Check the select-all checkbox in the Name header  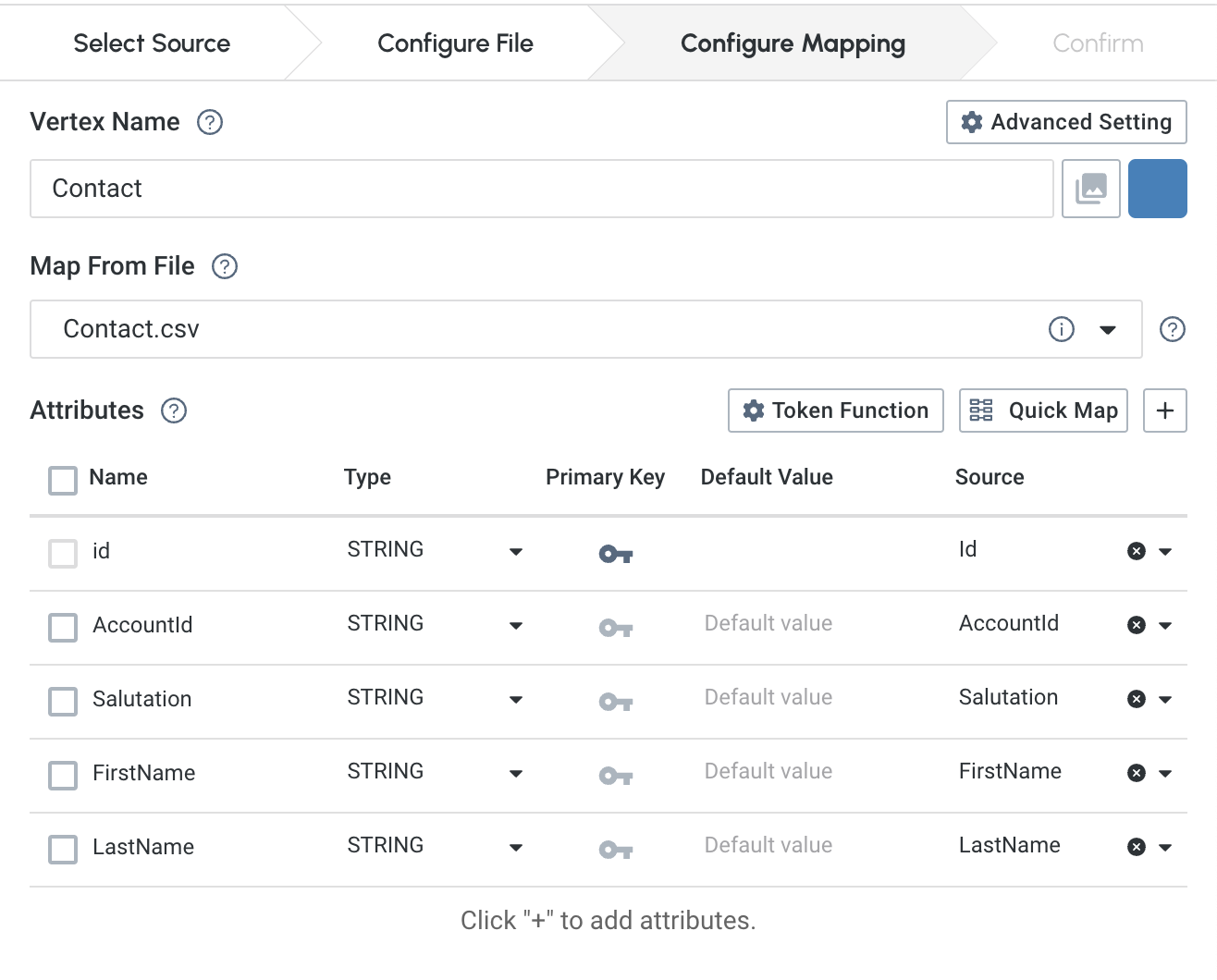coord(62,481)
